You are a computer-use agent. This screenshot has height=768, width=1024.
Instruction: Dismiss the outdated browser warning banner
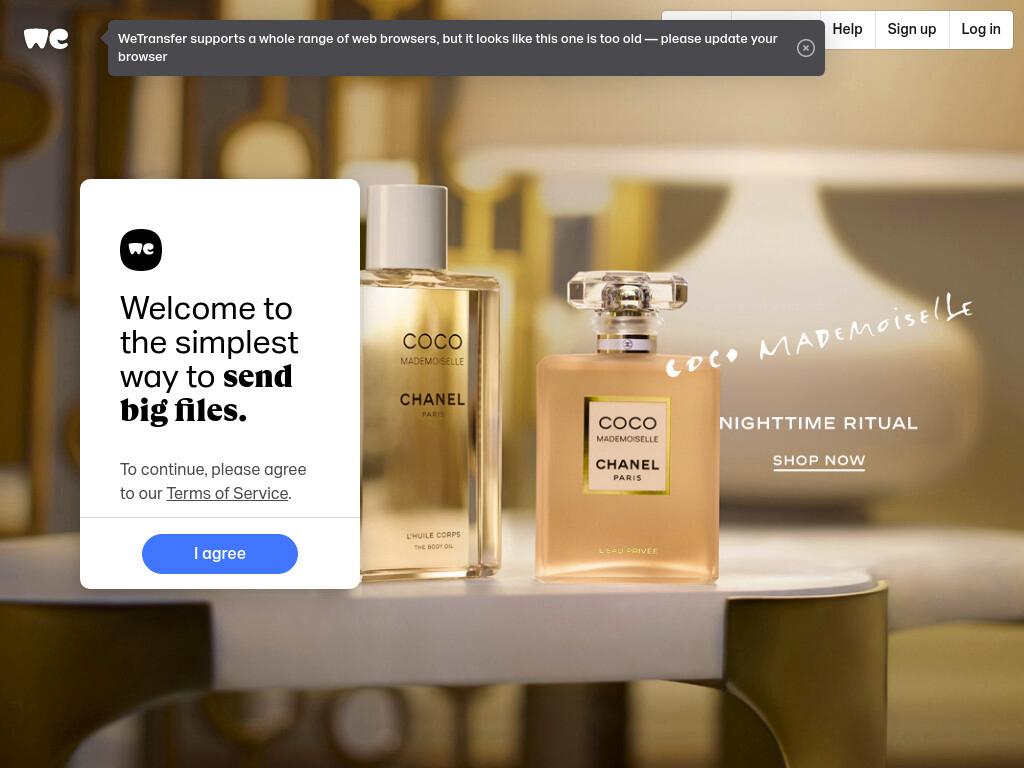point(805,48)
